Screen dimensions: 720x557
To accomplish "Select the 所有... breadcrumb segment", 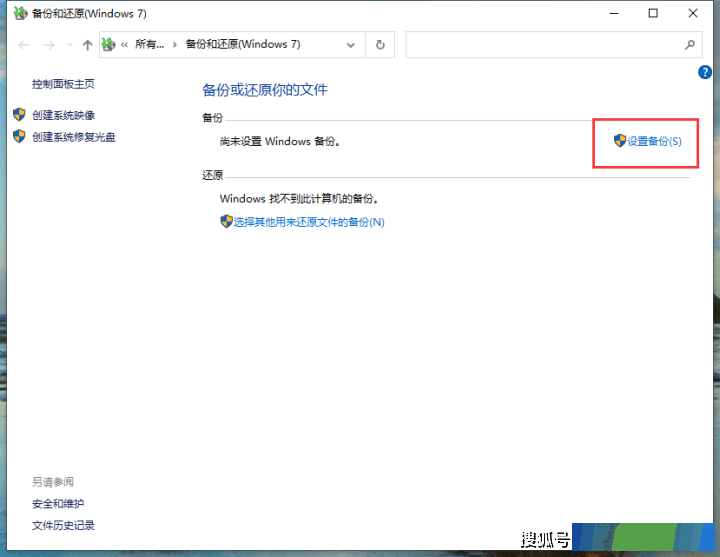I will (x=149, y=44).
